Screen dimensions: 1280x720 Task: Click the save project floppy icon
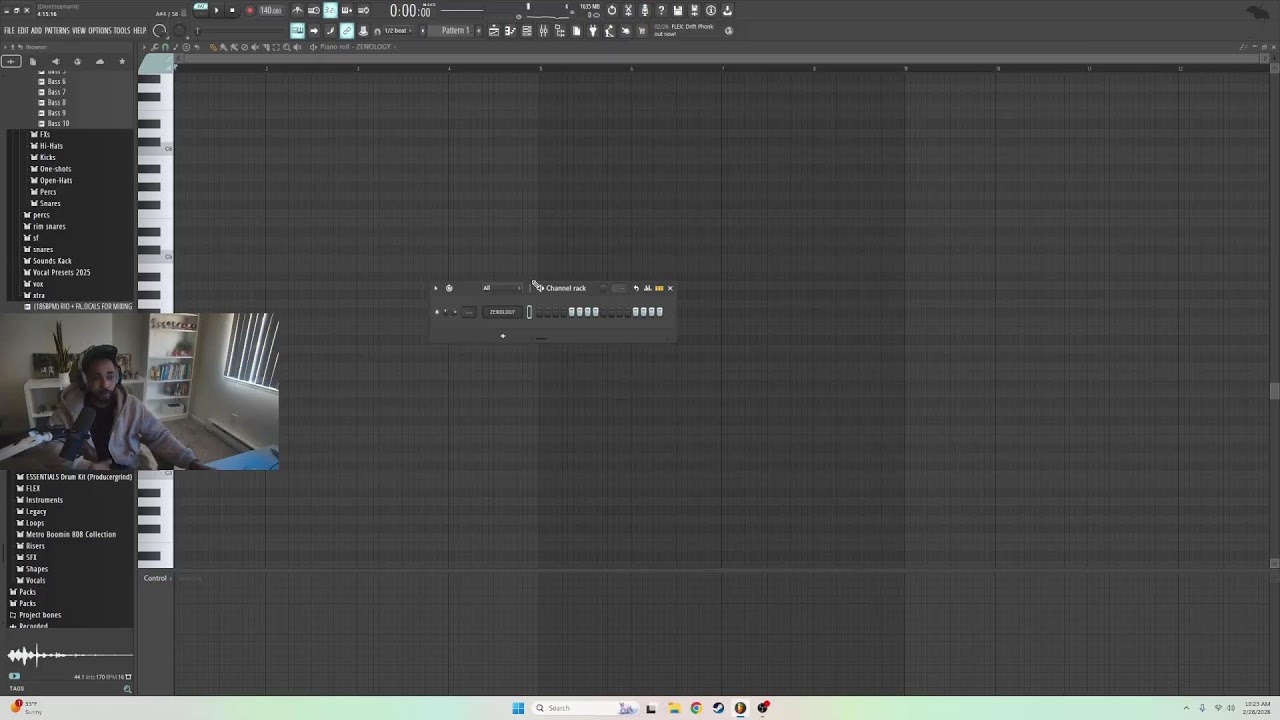coord(678,10)
